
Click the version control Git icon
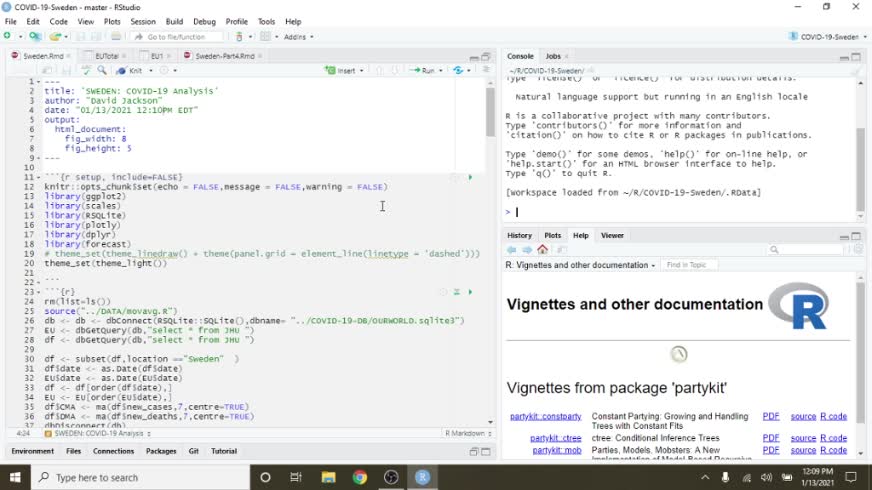pyautogui.click(x=239, y=37)
